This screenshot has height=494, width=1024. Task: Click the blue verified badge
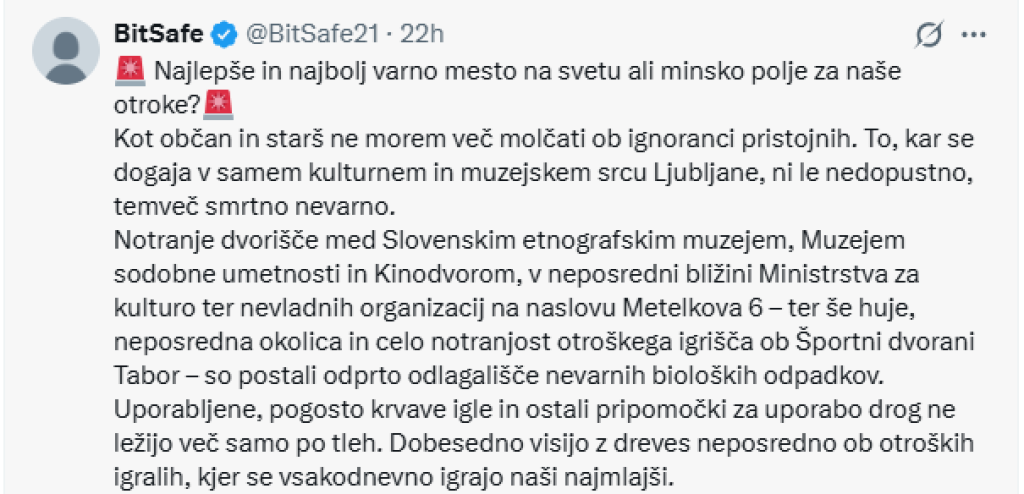225,35
